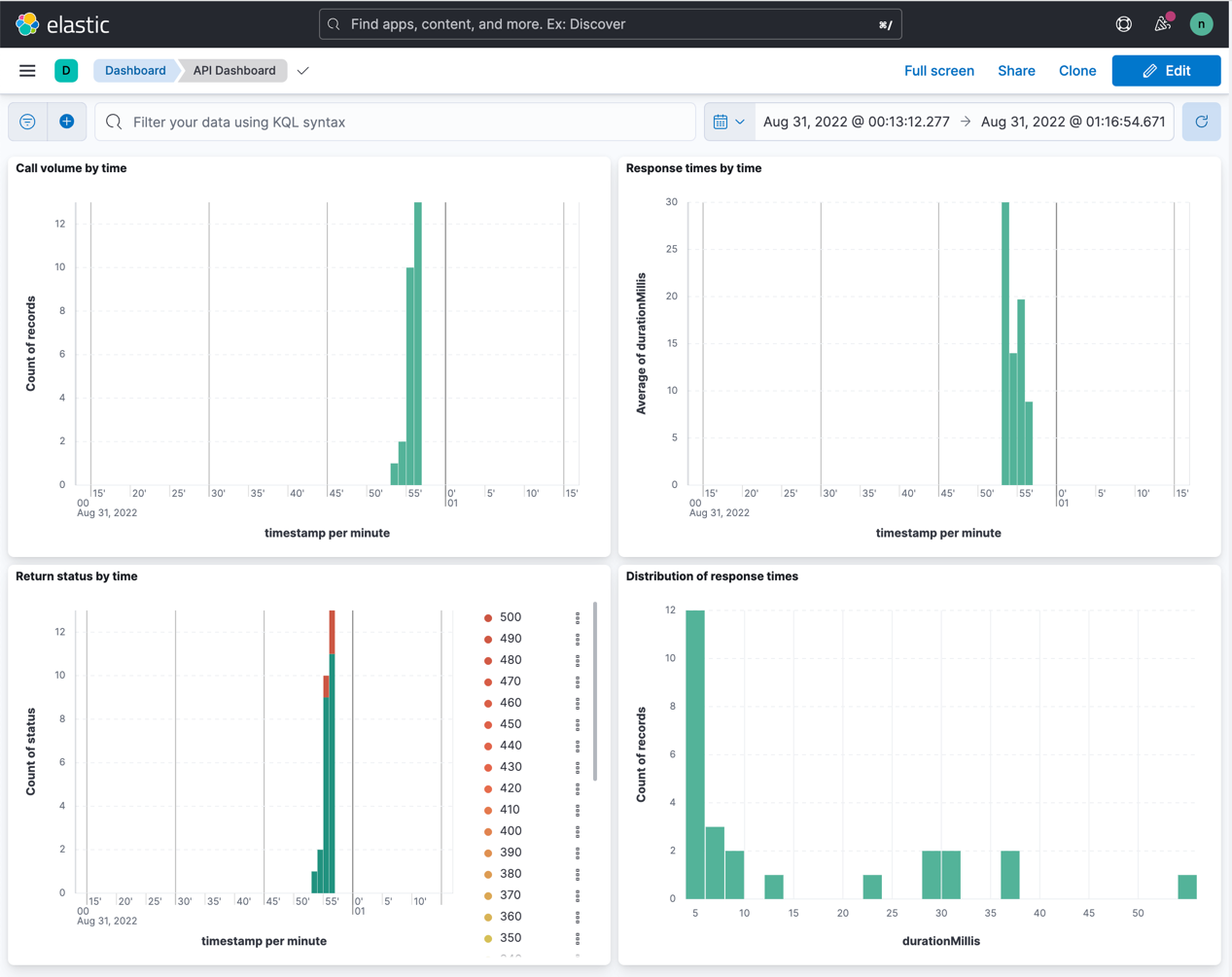1232x977 pixels.
Task: Focus the KQL filter query input
Action: [x=395, y=122]
